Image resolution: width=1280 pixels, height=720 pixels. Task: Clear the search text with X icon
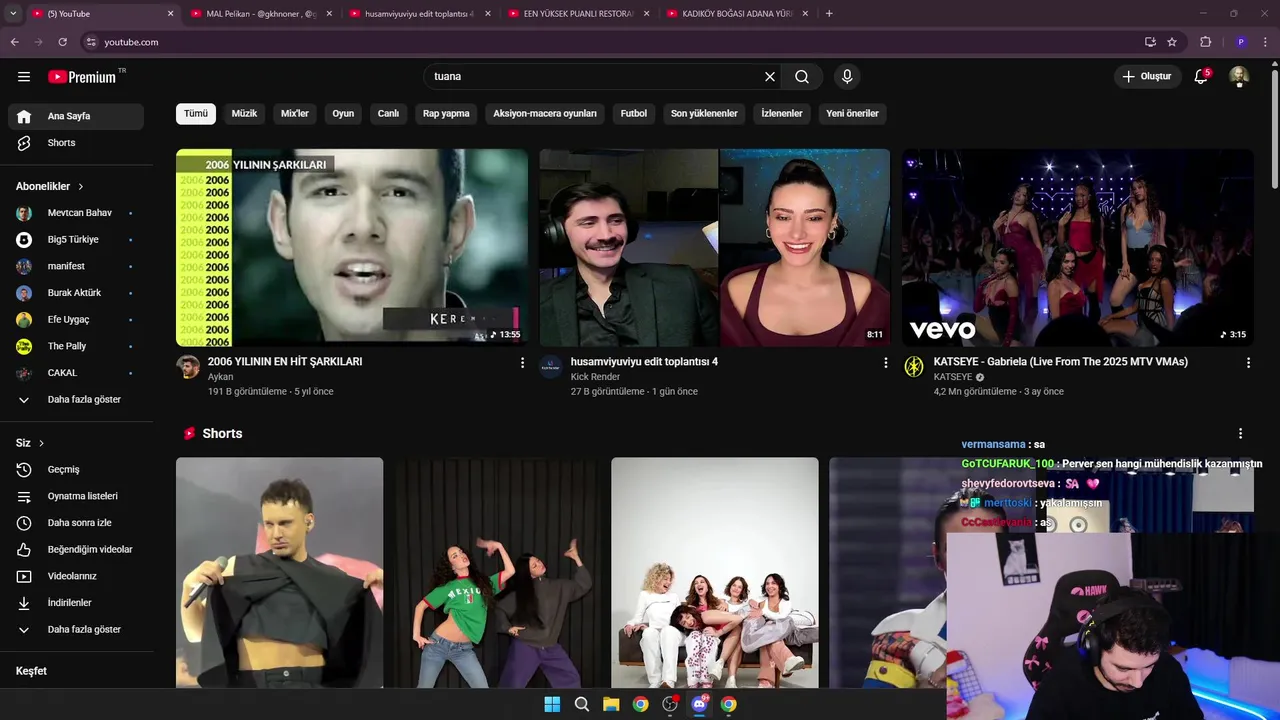770,77
